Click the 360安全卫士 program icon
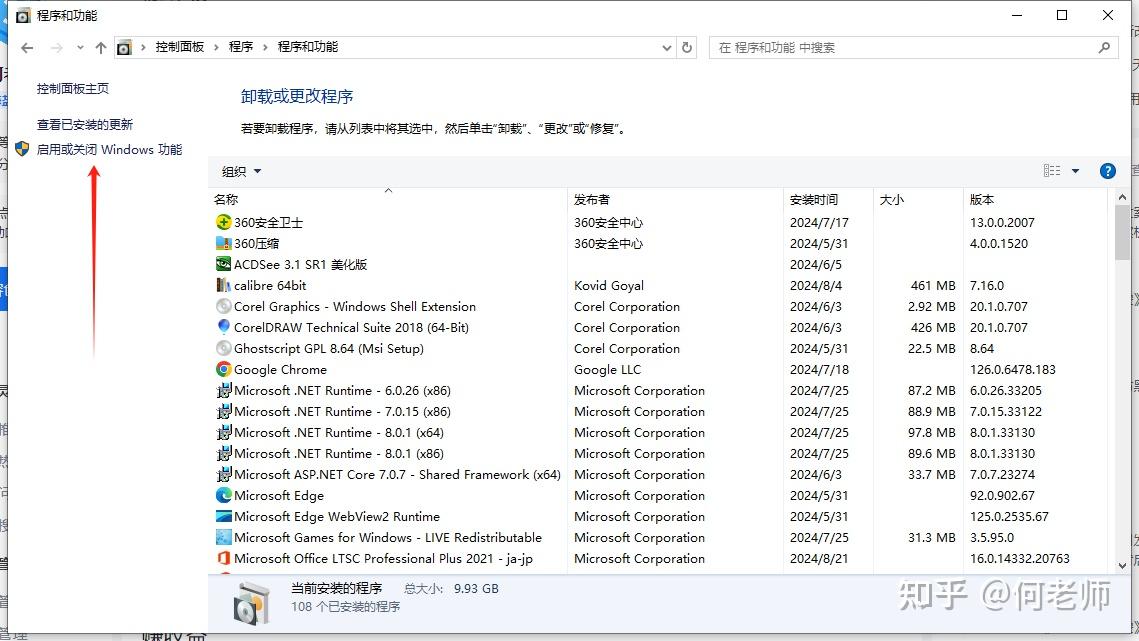Screen dimensions: 1139x641 224,222
